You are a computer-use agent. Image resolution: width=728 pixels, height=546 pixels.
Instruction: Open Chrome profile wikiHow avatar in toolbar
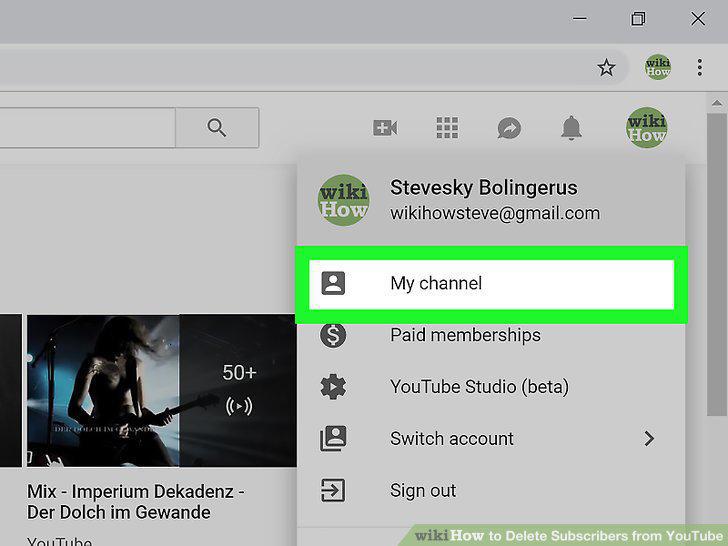pos(657,67)
